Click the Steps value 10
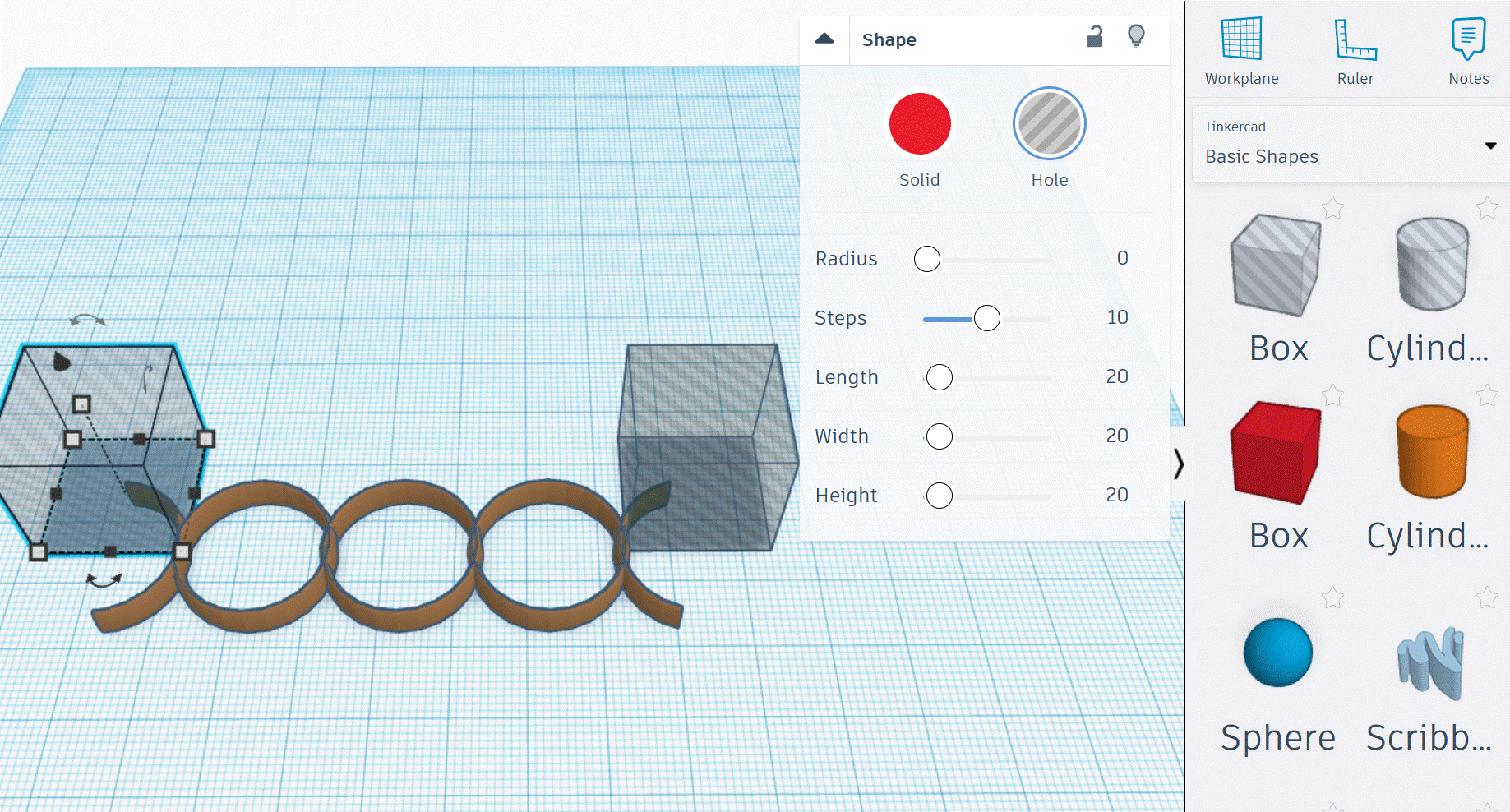 pos(1117,317)
